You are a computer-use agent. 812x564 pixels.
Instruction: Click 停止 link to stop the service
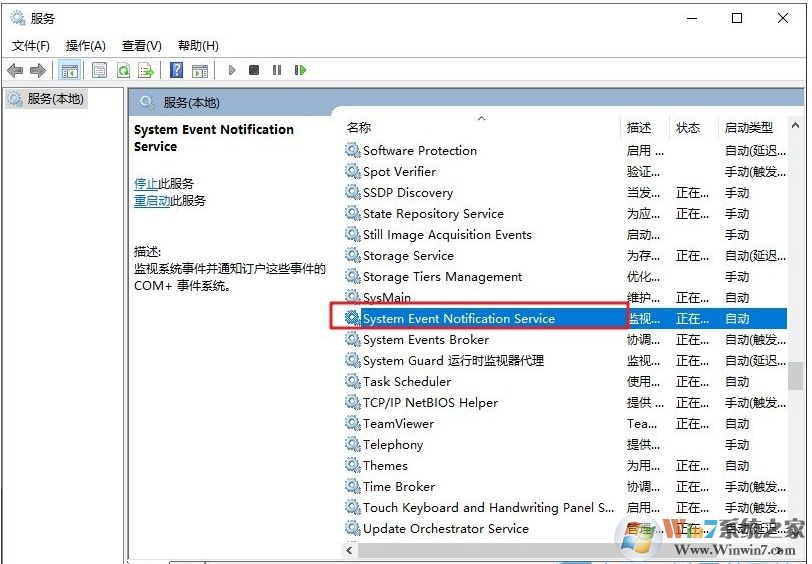146,183
